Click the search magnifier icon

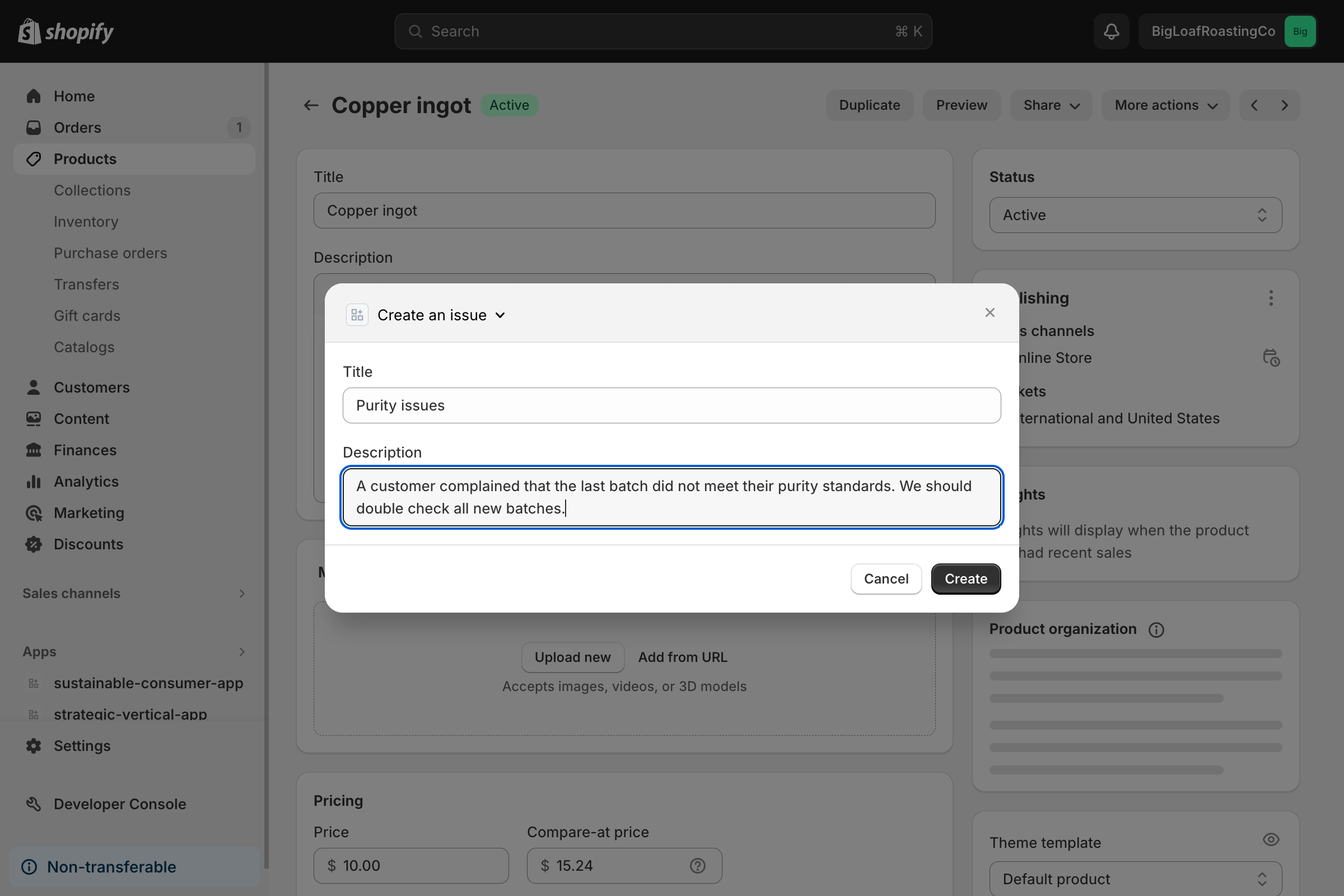click(416, 31)
